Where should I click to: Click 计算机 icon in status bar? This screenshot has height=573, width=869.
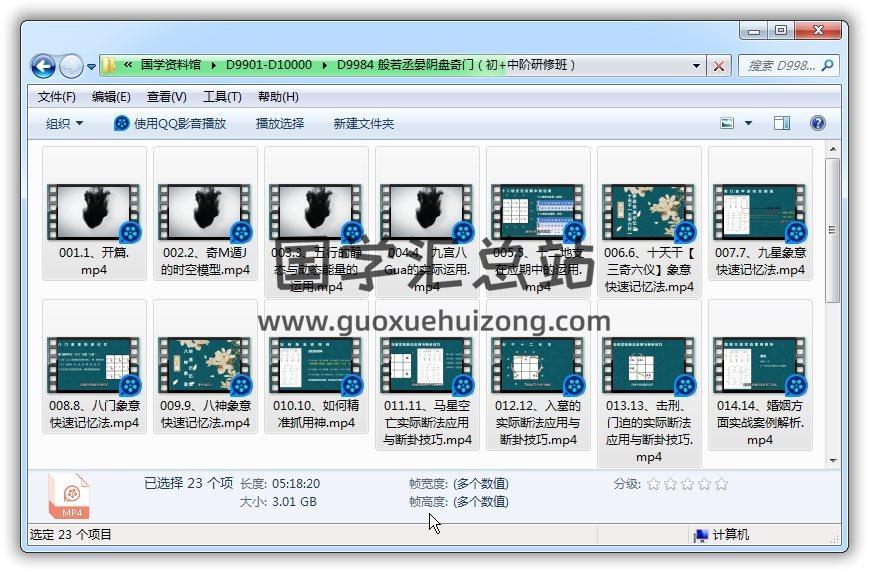(701, 535)
